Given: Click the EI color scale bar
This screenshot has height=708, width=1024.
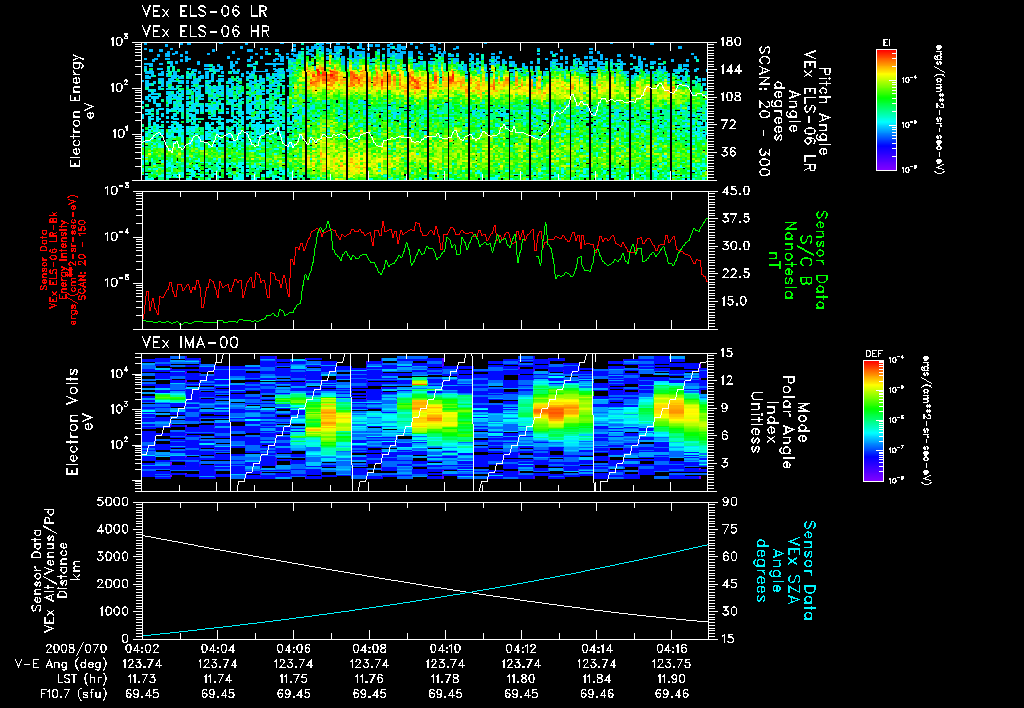Looking at the screenshot, I should (x=886, y=110).
